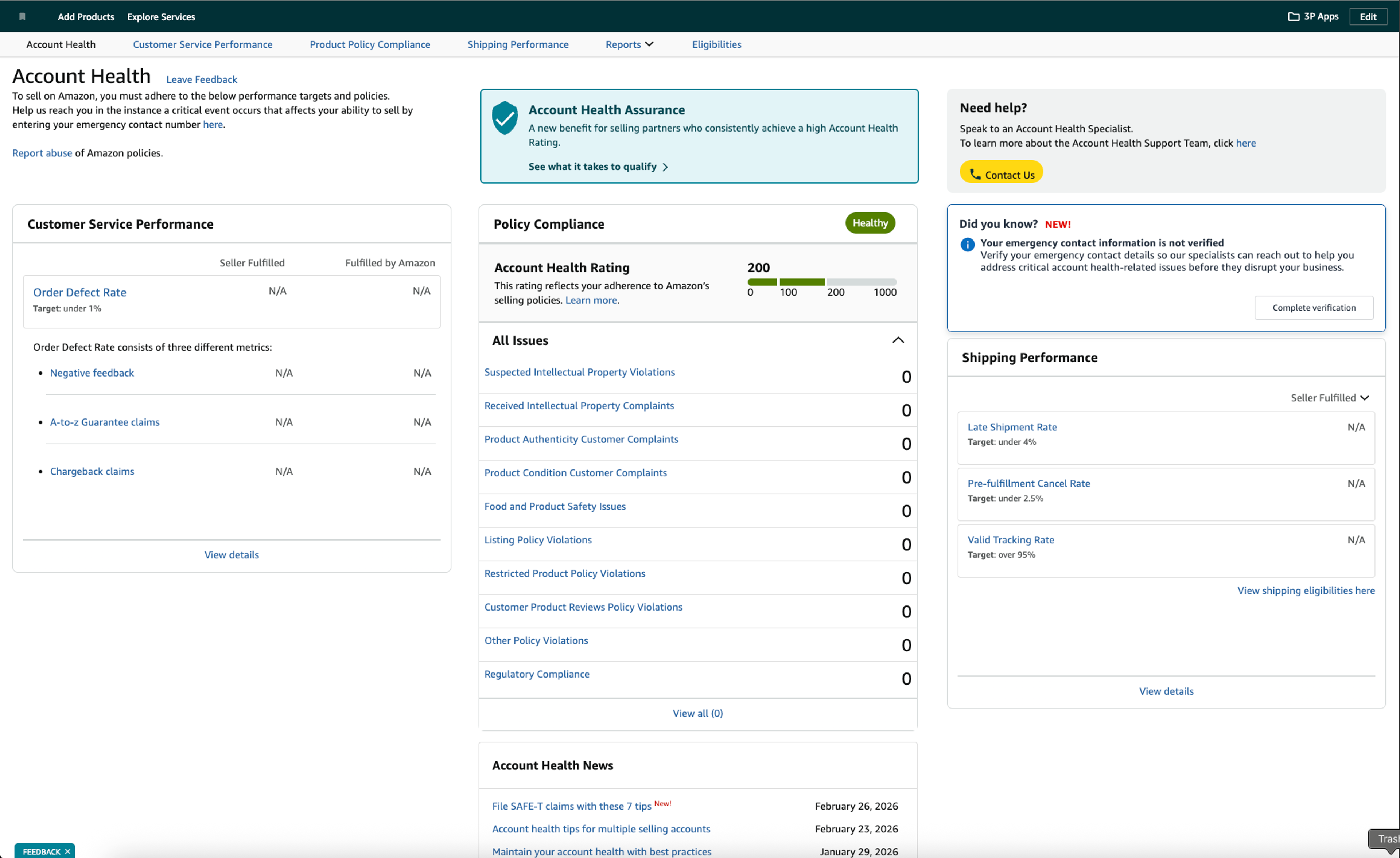Click the bookmark icon in top bar
This screenshot has height=858, width=1400.
click(x=22, y=16)
